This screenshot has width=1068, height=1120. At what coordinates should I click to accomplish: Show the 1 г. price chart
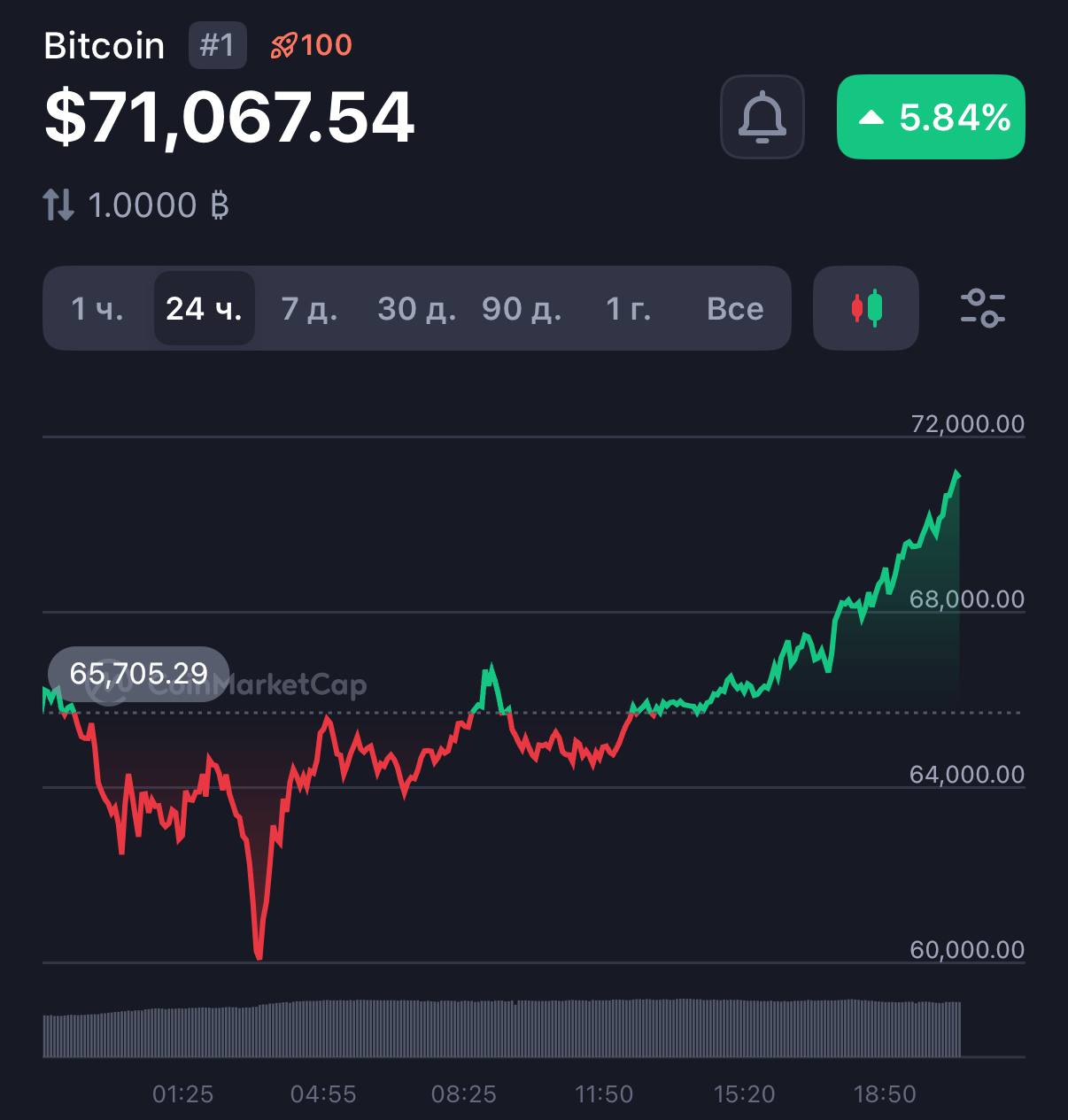(628, 308)
